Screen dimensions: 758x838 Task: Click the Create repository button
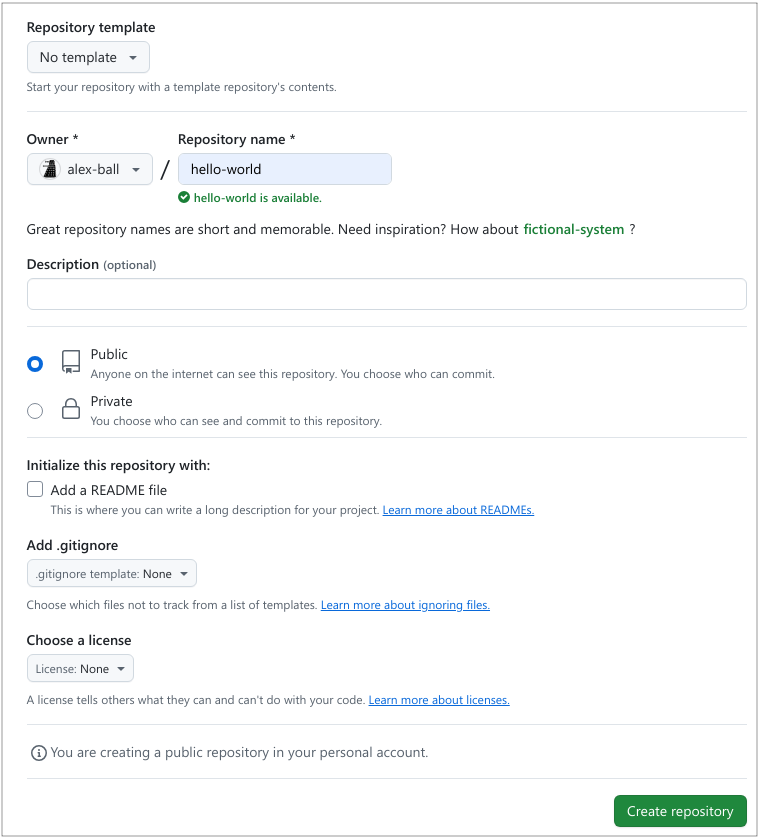(x=680, y=812)
